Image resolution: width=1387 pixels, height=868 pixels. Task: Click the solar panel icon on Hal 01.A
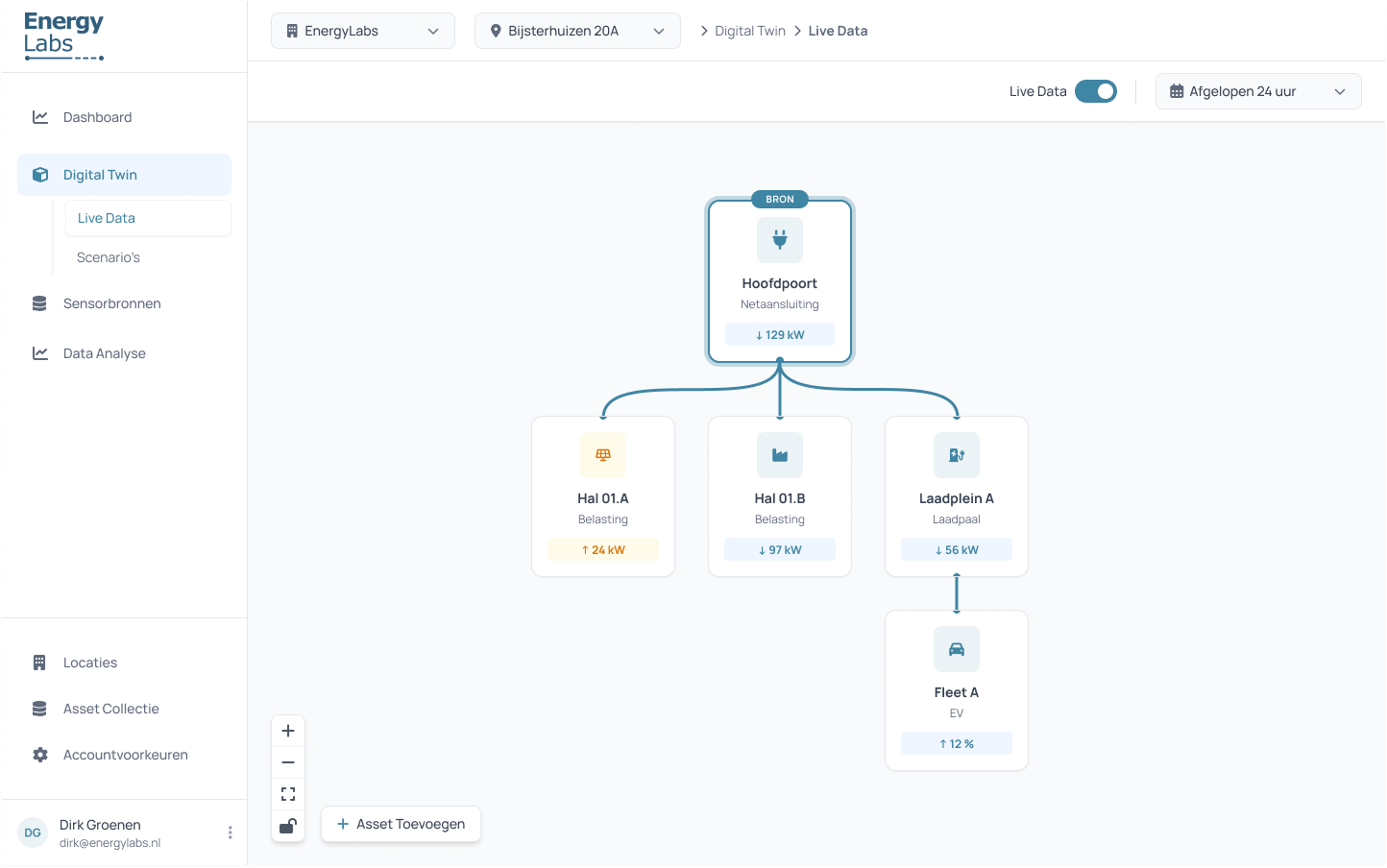pos(602,454)
